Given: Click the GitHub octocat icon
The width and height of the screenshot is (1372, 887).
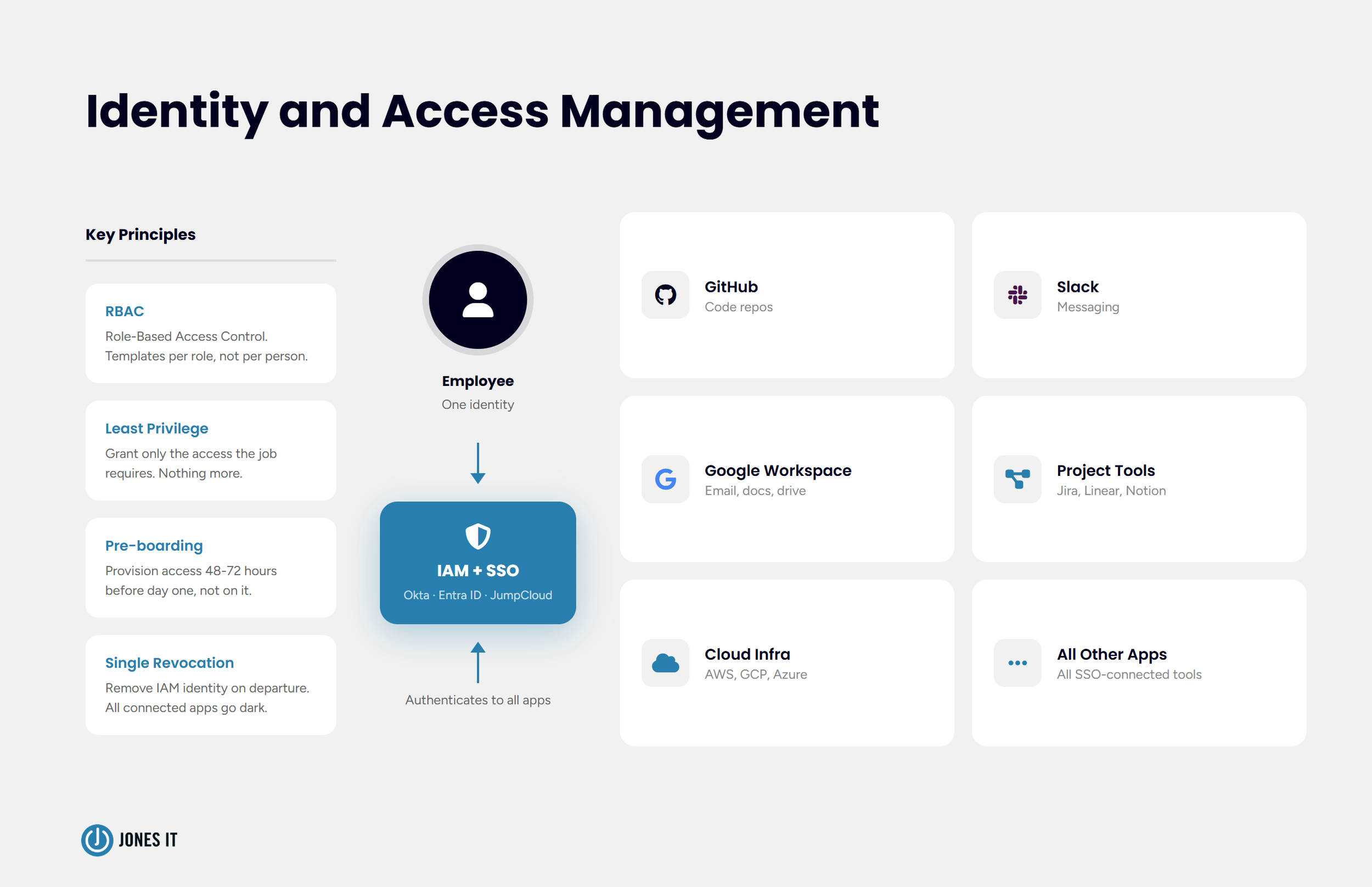Looking at the screenshot, I should pyautogui.click(x=665, y=295).
